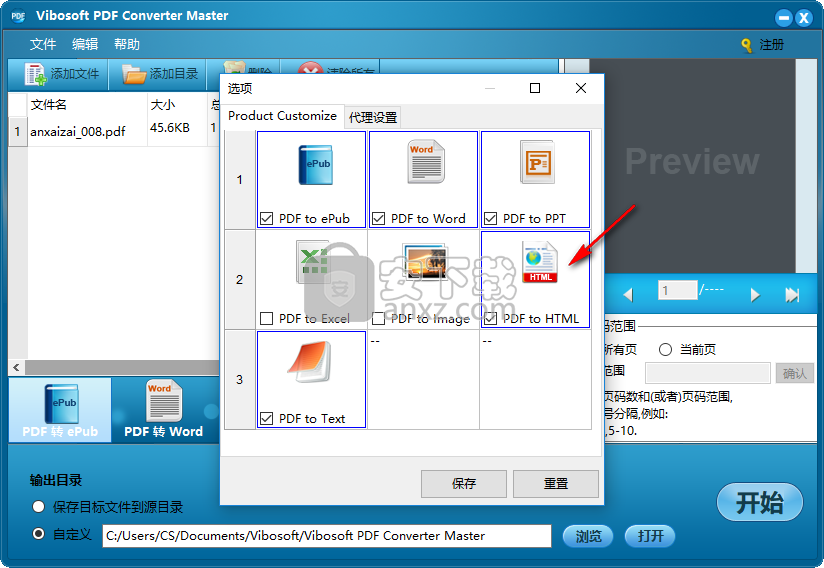
Task: Jump to last page in preview
Action: click(x=792, y=295)
